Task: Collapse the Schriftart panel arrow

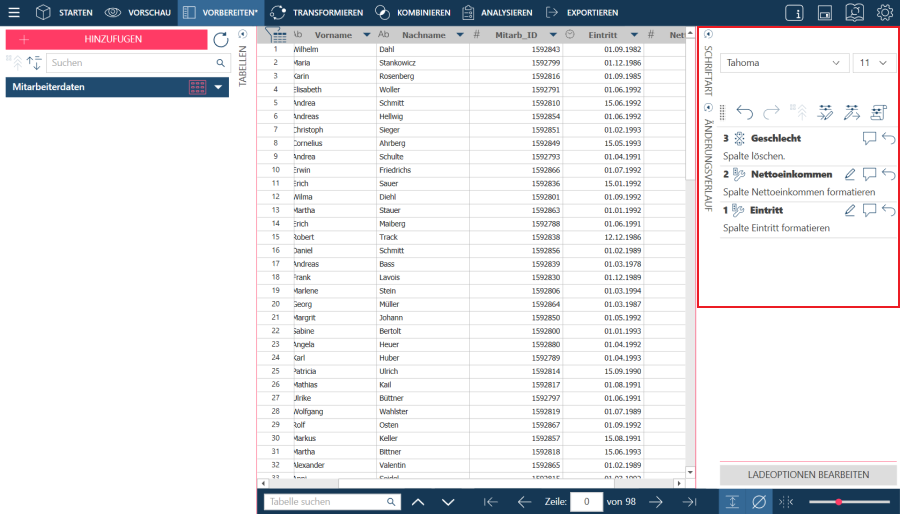Action: (x=708, y=34)
